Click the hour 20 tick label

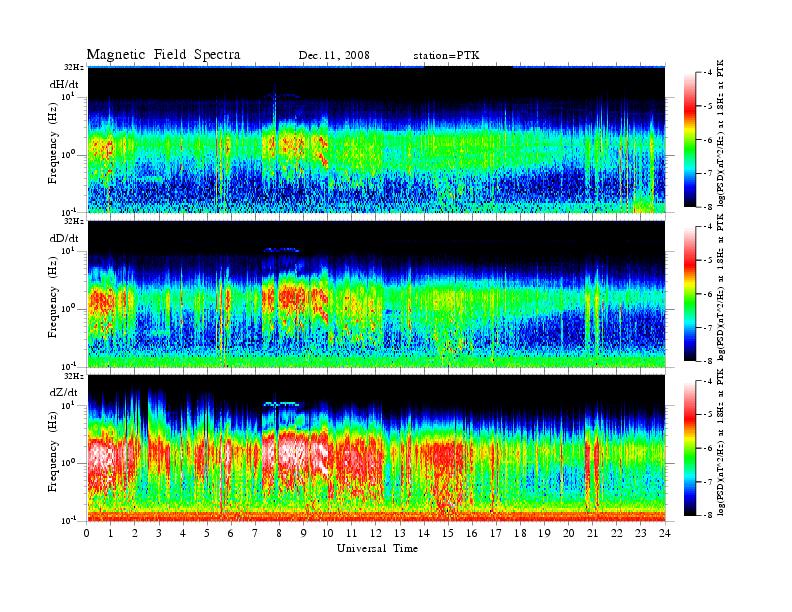[568, 533]
